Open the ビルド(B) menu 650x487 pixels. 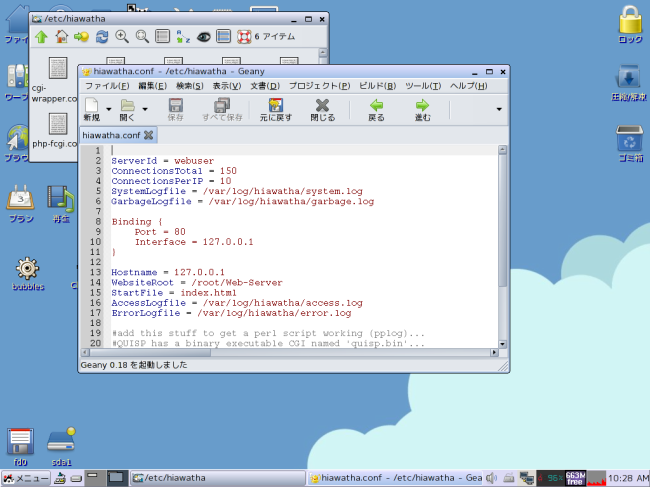378,86
